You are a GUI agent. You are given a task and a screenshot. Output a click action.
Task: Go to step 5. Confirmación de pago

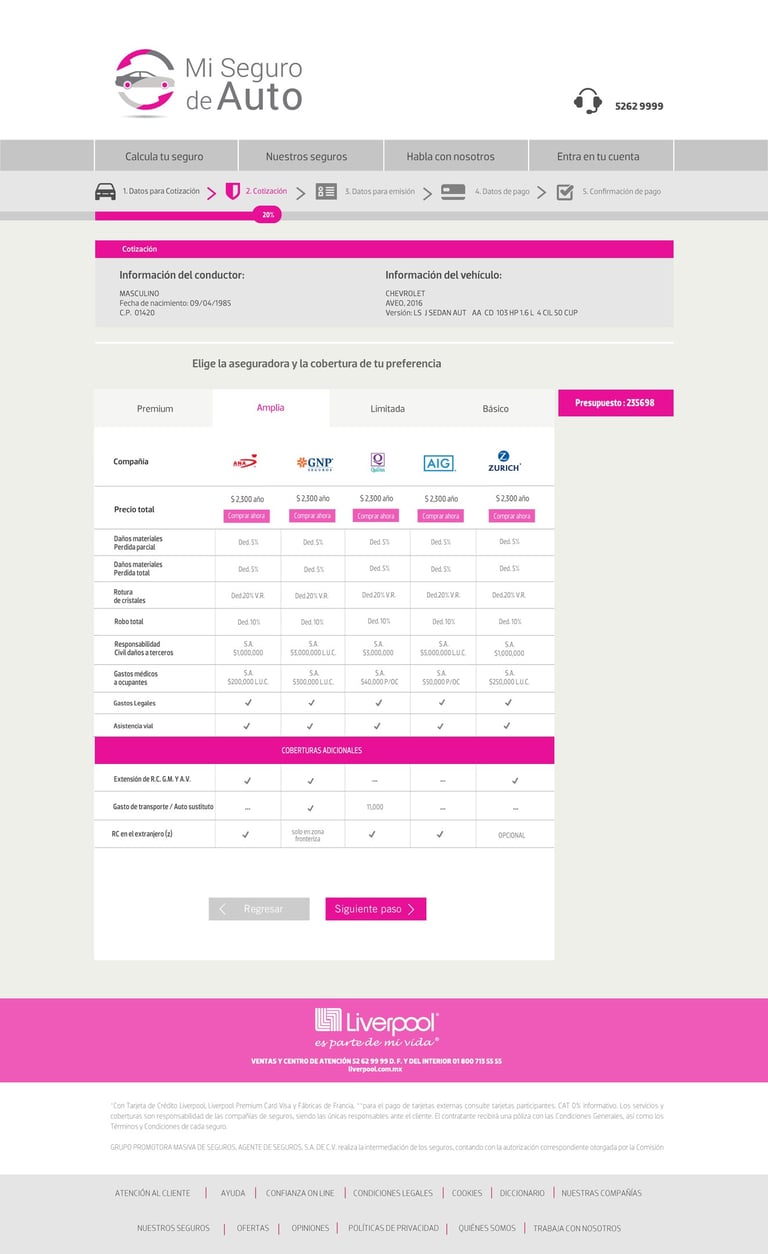(621, 191)
